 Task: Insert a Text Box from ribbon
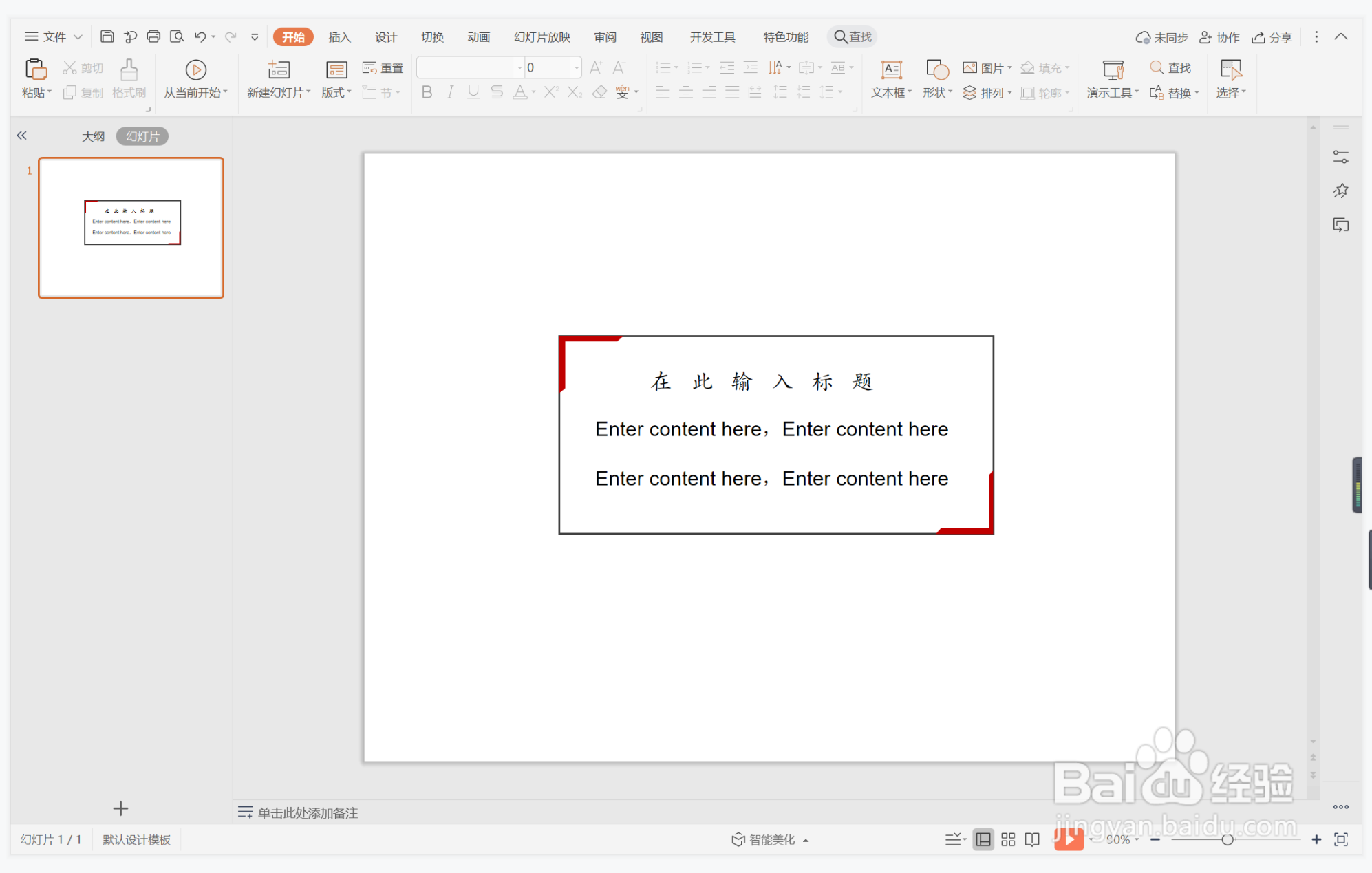coord(891,69)
